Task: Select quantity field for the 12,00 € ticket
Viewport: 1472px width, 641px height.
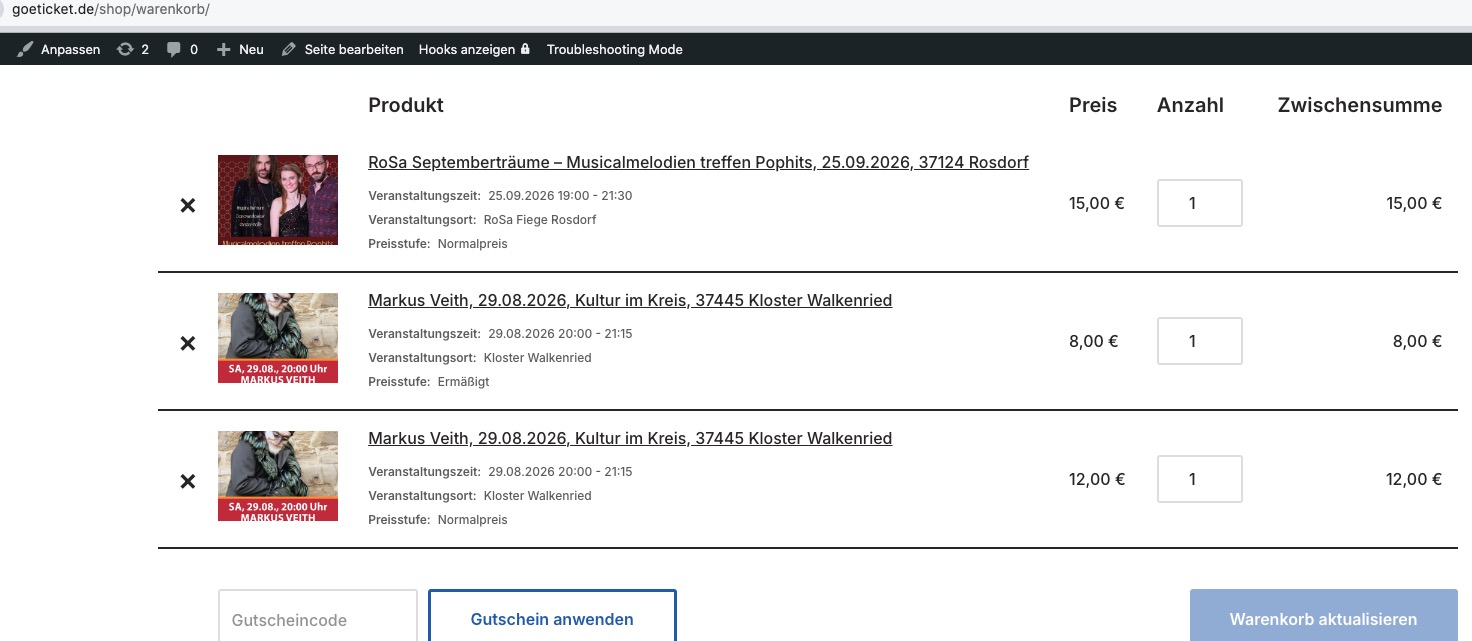Action: (x=1200, y=479)
